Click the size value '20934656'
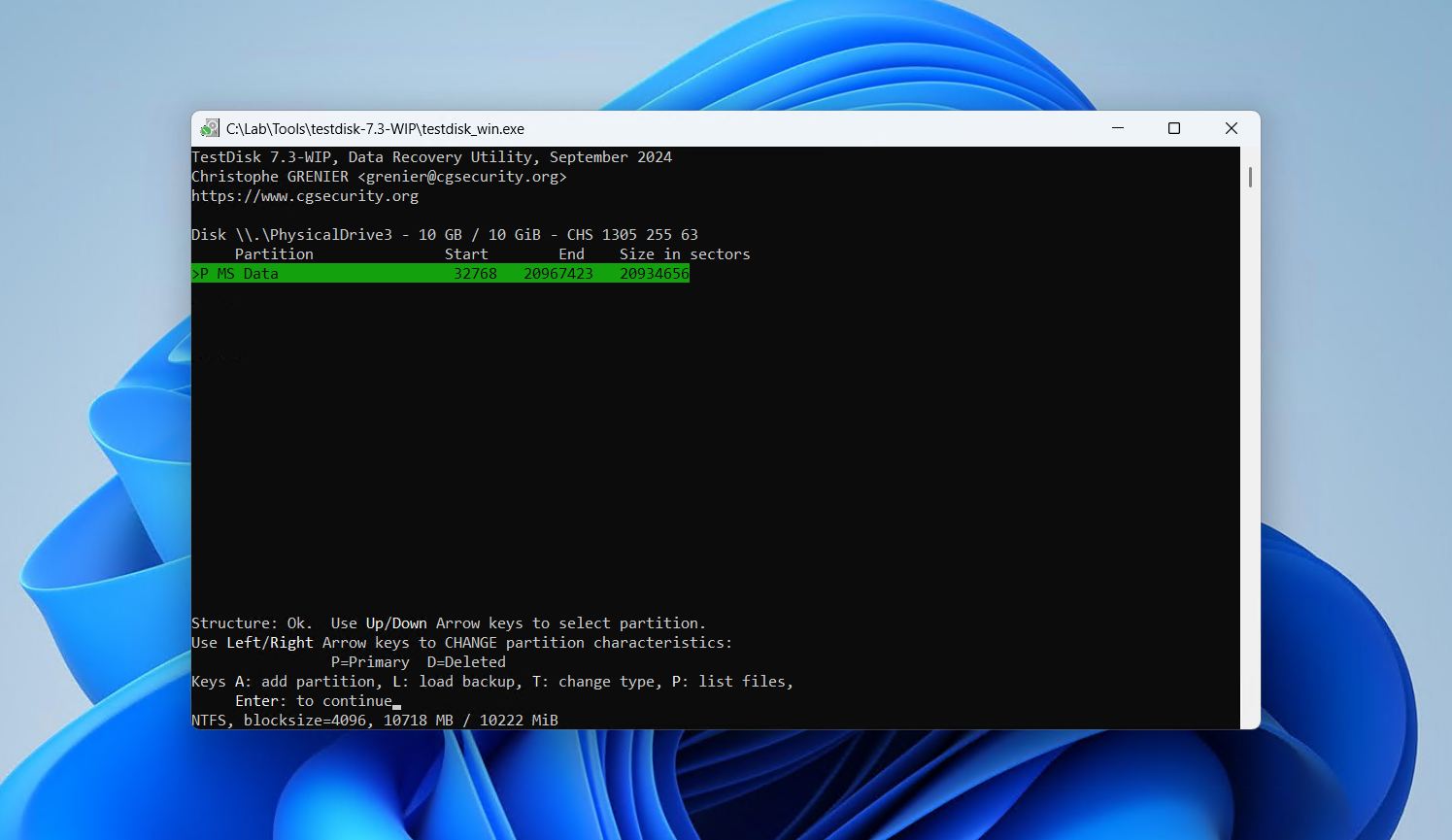 point(655,274)
